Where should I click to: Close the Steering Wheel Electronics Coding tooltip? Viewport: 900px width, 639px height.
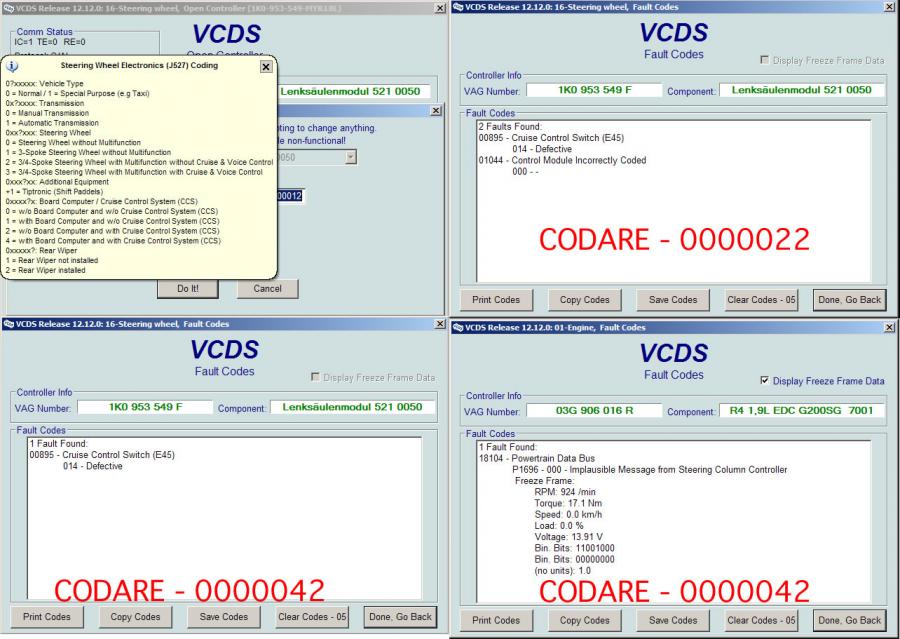click(265, 66)
